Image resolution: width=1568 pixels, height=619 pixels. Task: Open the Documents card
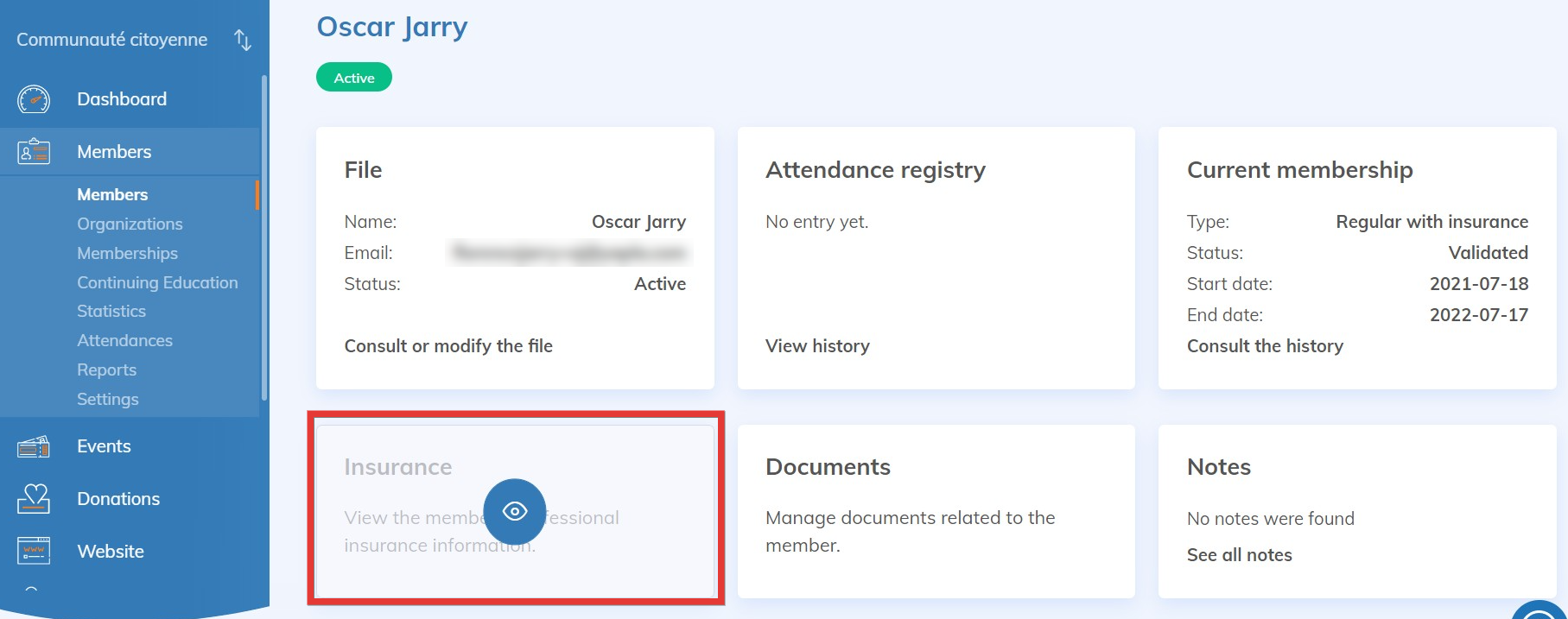click(x=936, y=511)
